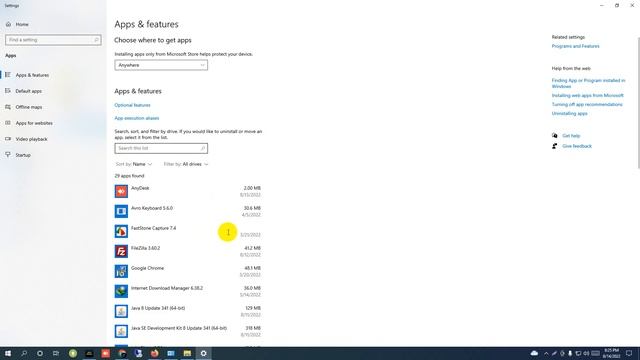Open Task View on the taskbar

point(56,353)
